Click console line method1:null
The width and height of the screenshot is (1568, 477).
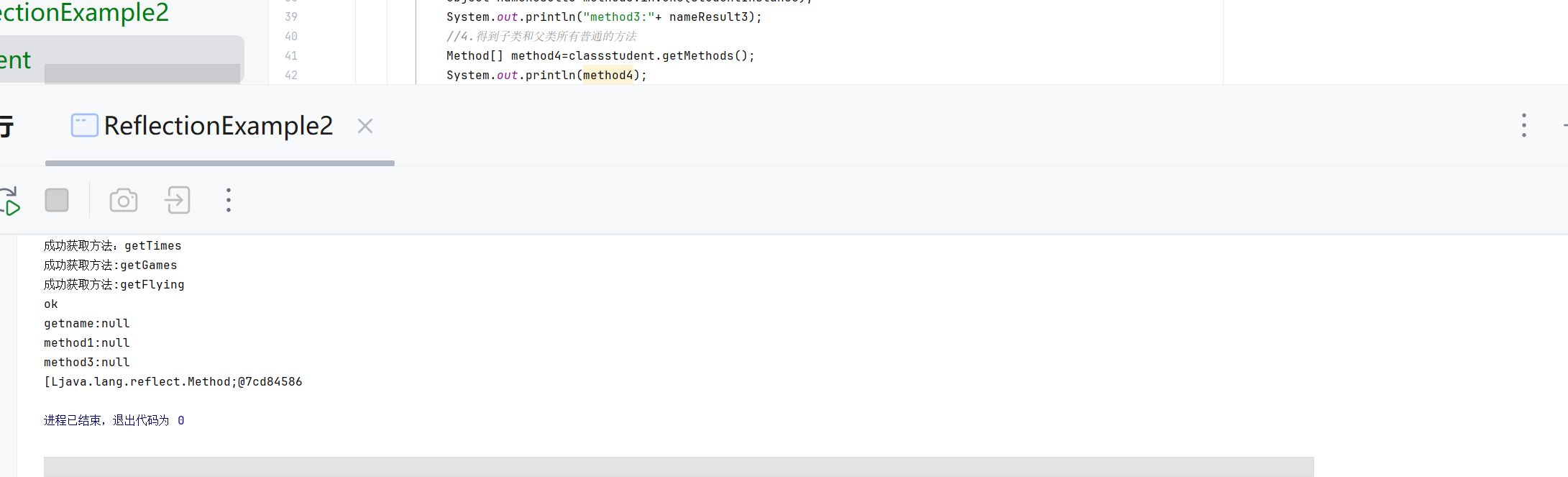tap(87, 343)
